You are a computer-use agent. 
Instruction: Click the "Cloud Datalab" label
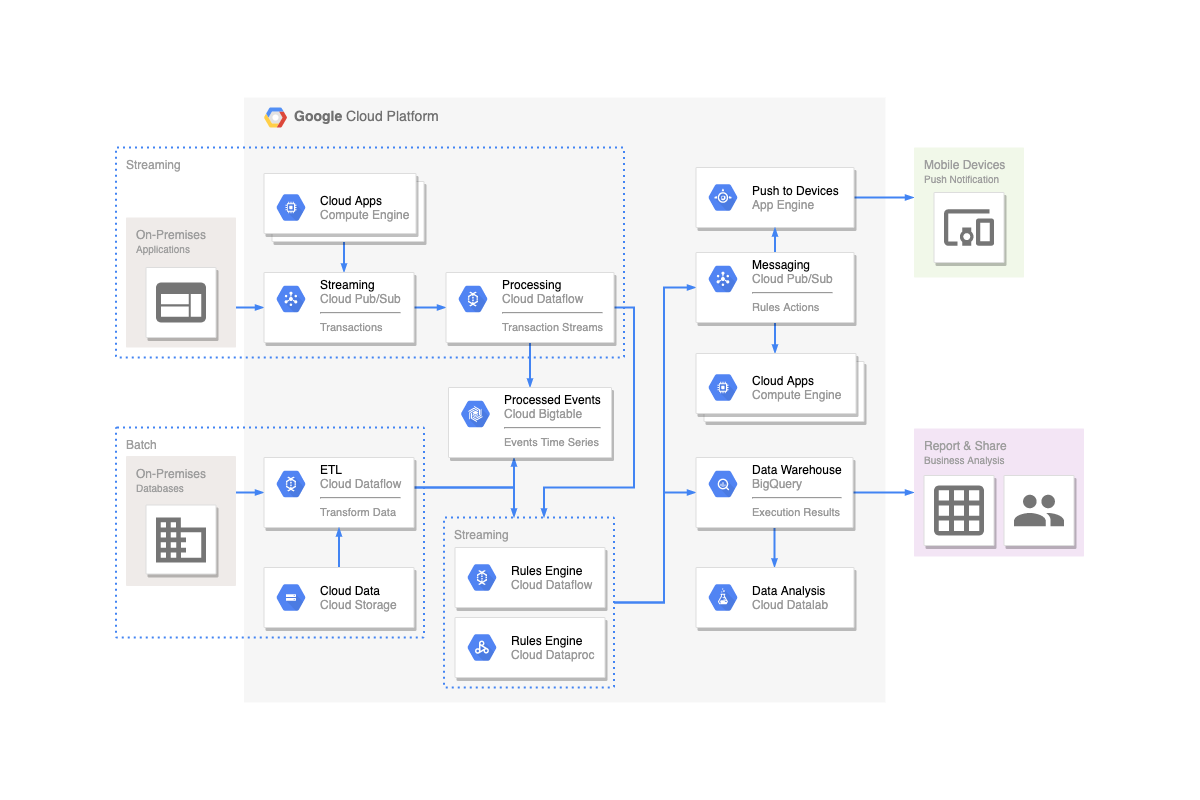pyautogui.click(x=789, y=605)
